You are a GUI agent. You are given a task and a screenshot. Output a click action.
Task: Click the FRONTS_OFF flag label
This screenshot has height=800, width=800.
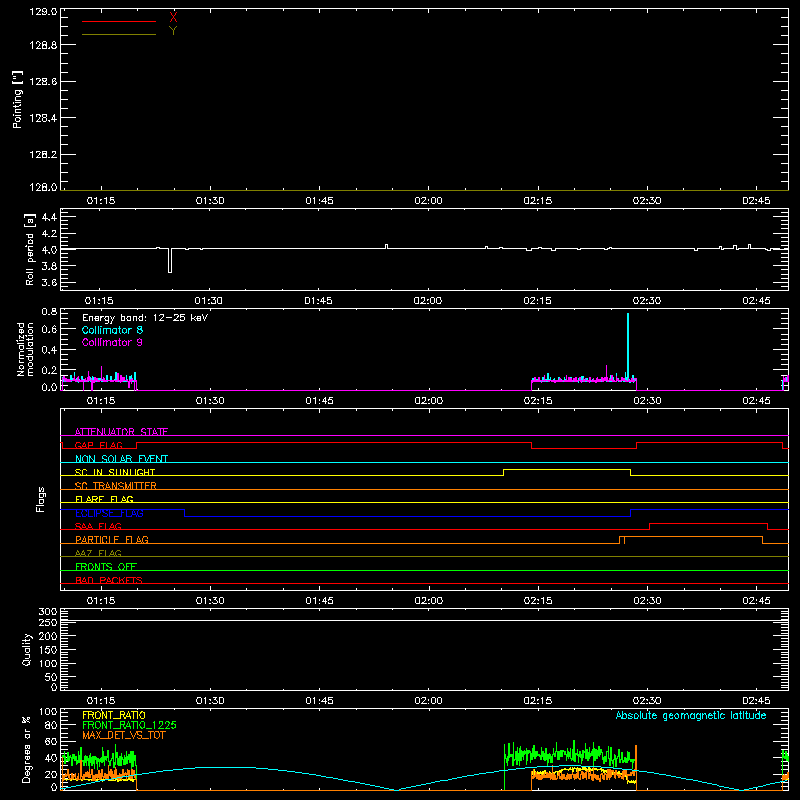click(x=106, y=567)
